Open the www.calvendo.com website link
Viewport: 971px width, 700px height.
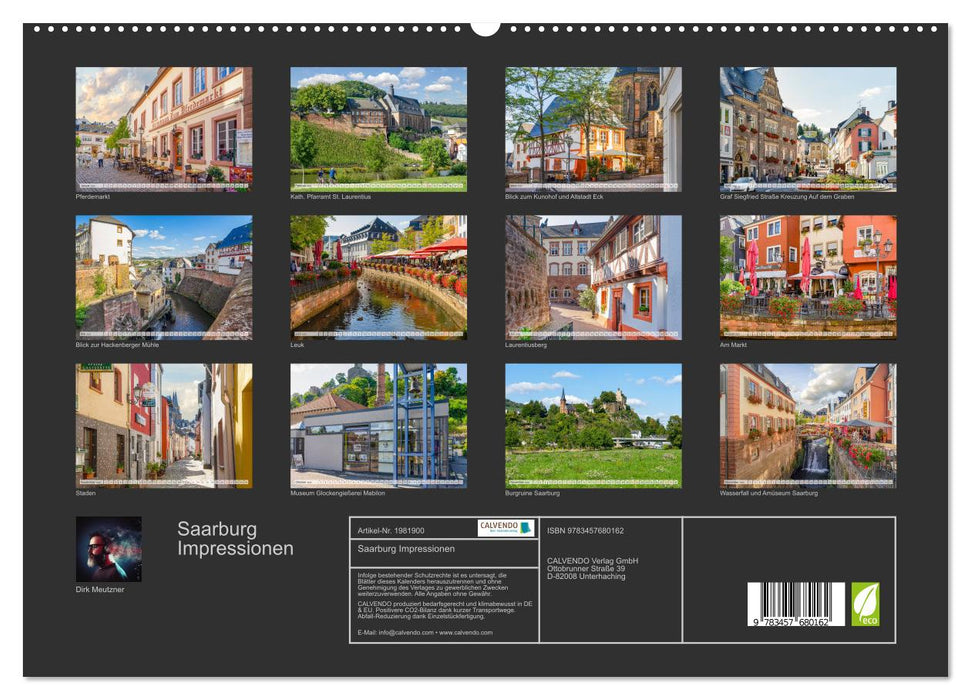[x=466, y=633]
